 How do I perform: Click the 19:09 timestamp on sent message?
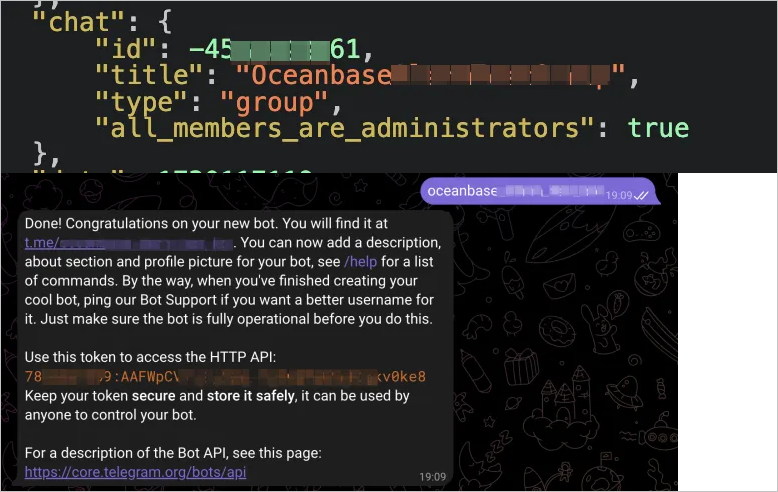(x=619, y=196)
